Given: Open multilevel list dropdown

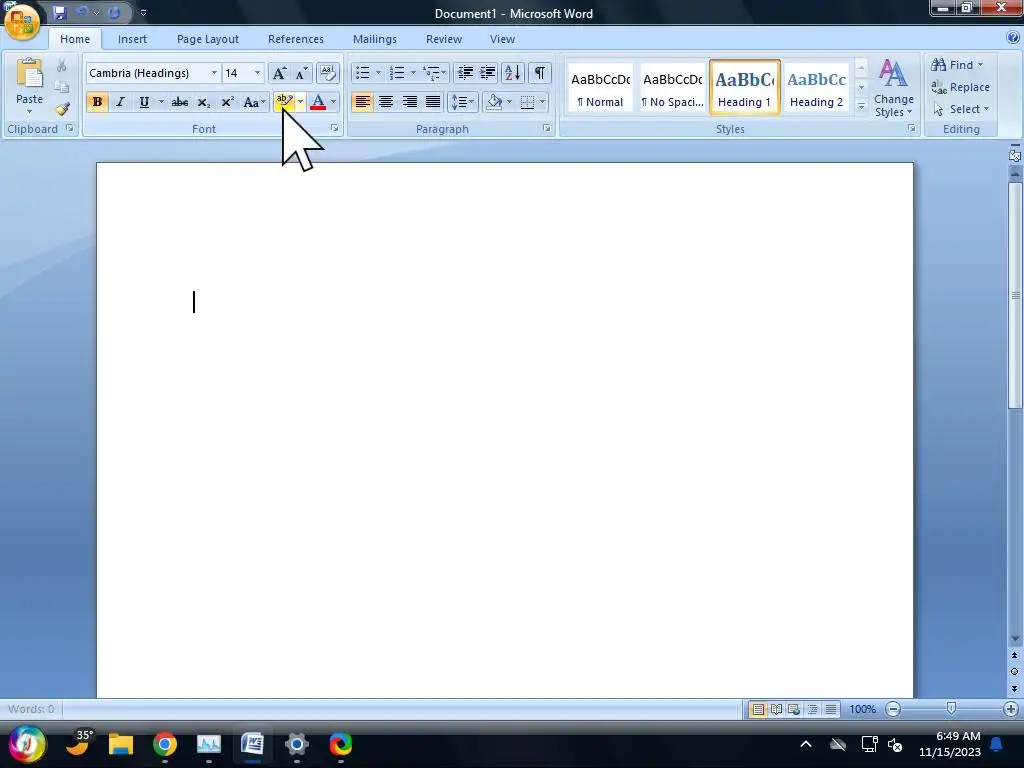Looking at the screenshot, I should click(x=435, y=72).
